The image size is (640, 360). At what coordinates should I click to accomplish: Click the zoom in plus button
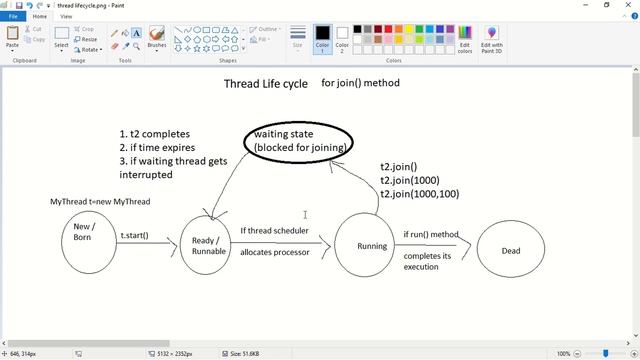click(634, 354)
